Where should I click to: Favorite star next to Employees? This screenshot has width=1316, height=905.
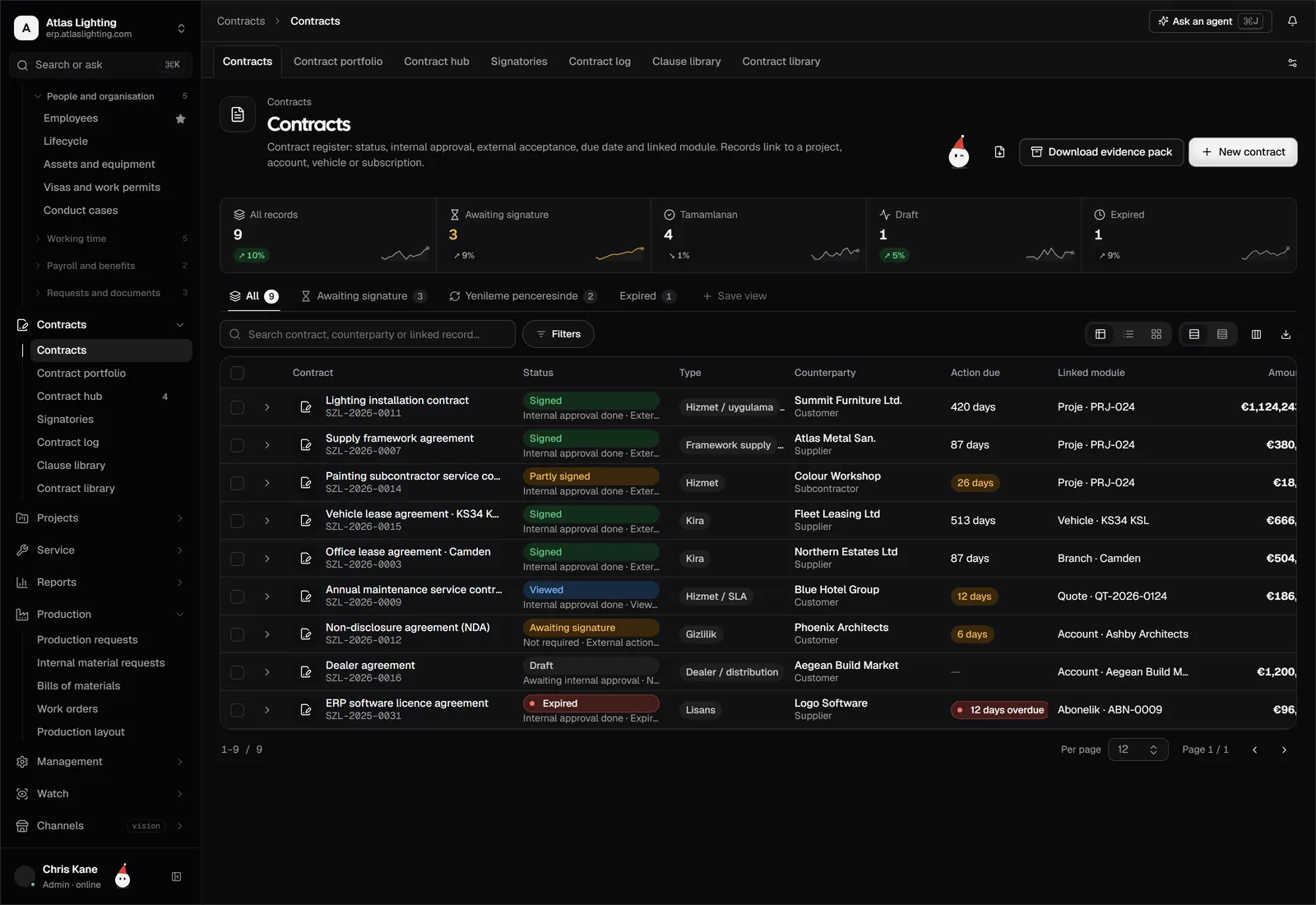pyautogui.click(x=180, y=118)
